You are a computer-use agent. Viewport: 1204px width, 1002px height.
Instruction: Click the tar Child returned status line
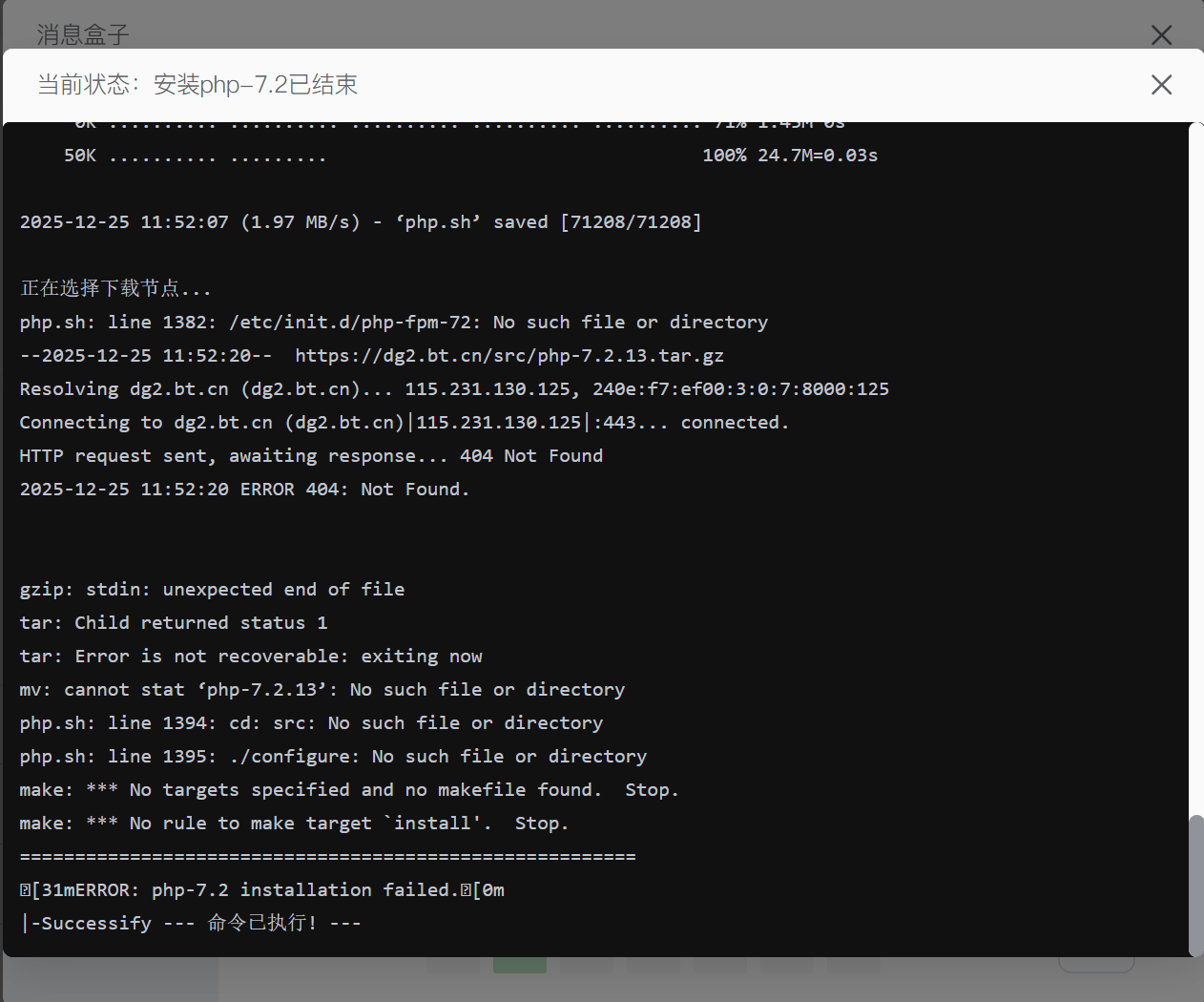click(174, 623)
